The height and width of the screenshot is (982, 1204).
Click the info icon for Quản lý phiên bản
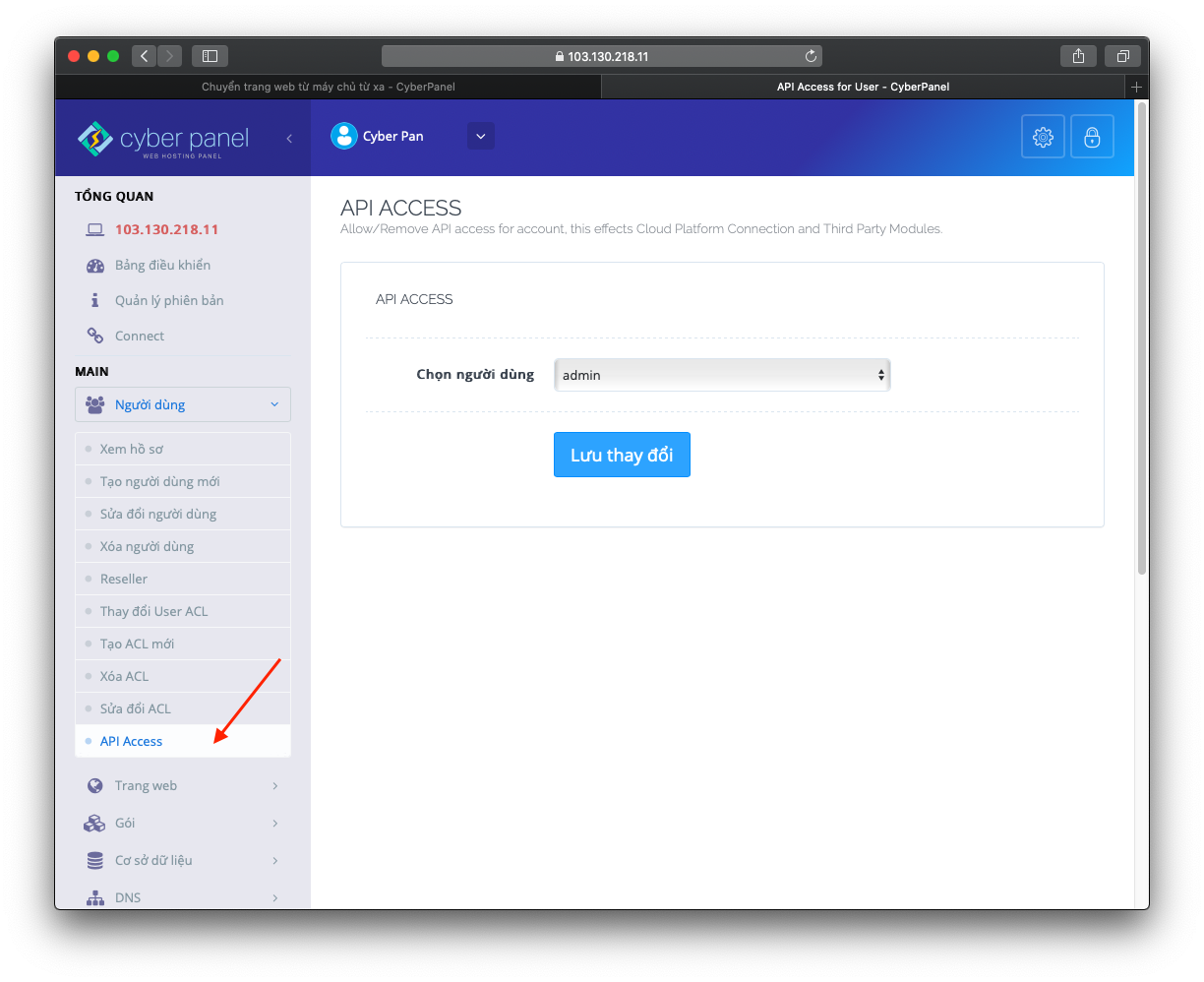95,300
